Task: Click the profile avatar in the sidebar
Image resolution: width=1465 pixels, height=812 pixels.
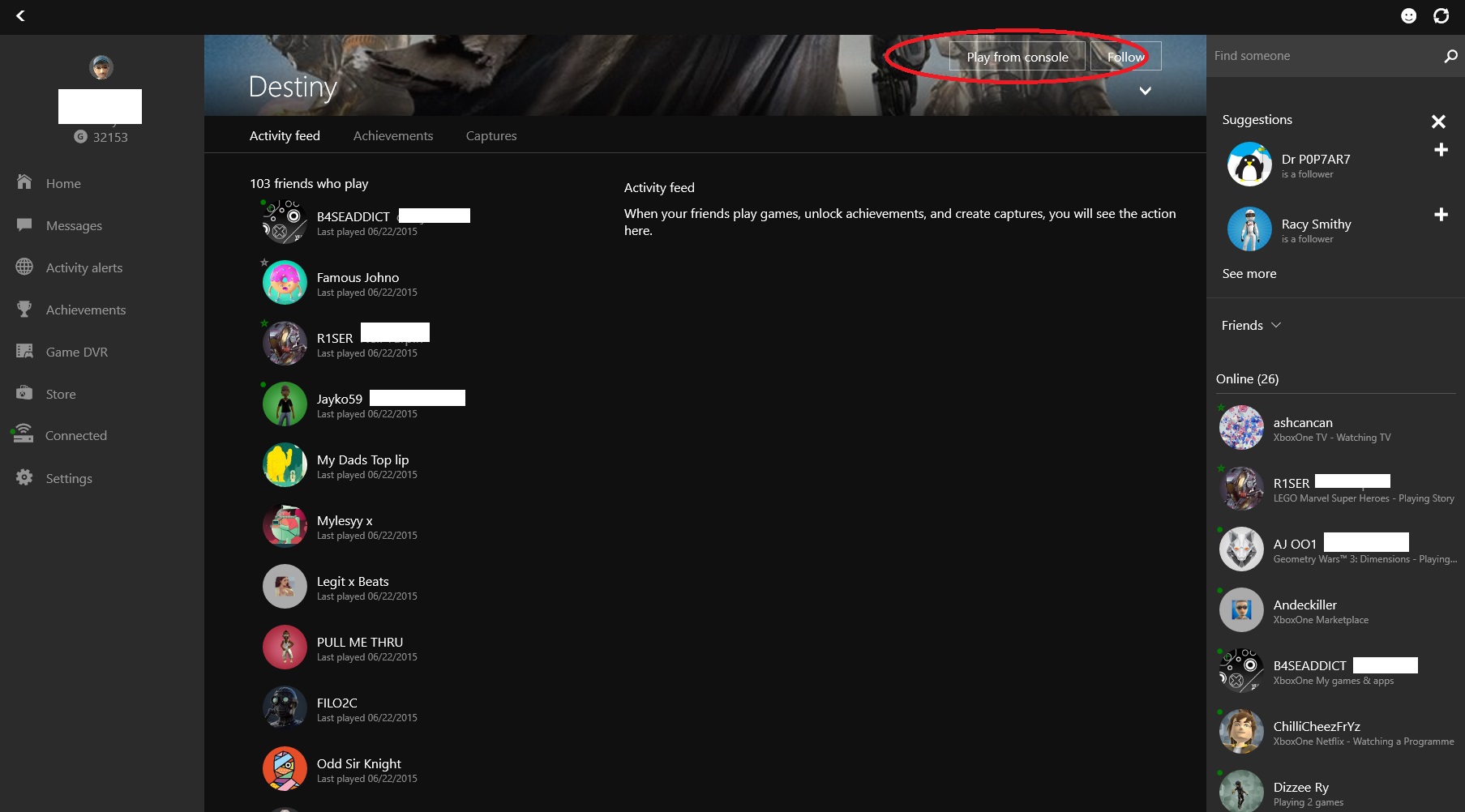Action: pyautogui.click(x=101, y=67)
